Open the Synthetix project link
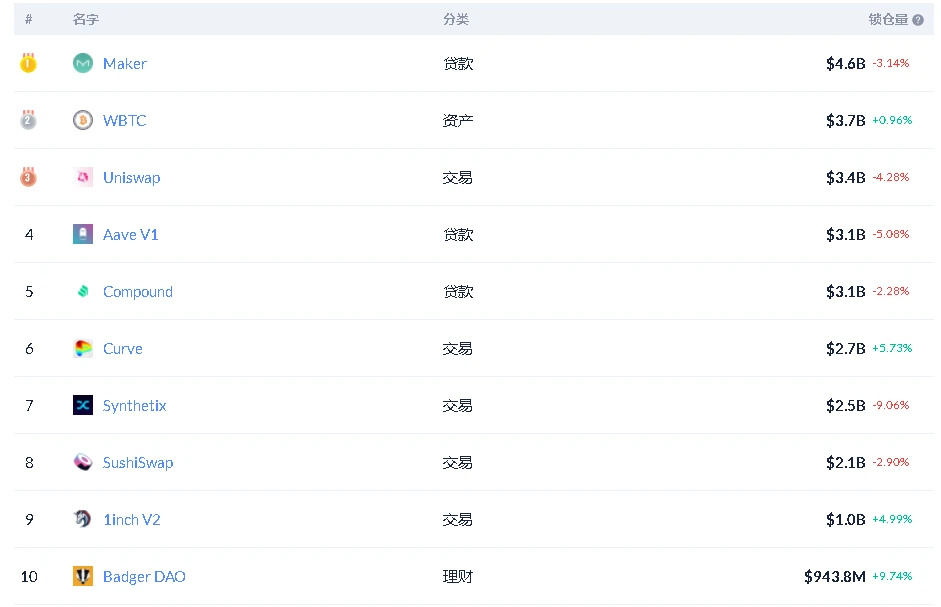The width and height of the screenshot is (941, 607). coord(134,405)
